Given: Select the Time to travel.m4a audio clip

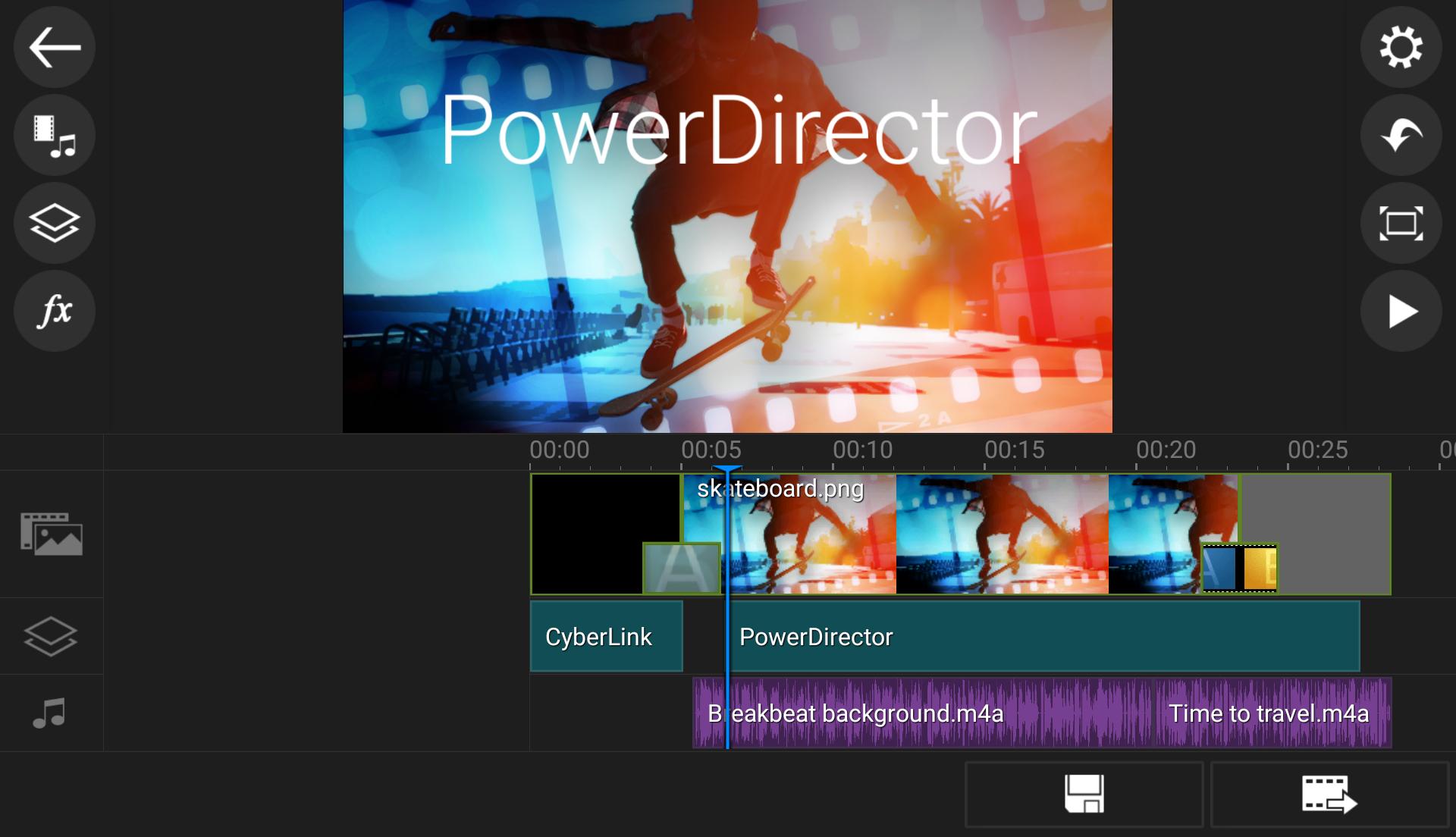Looking at the screenshot, I should click(x=1272, y=713).
